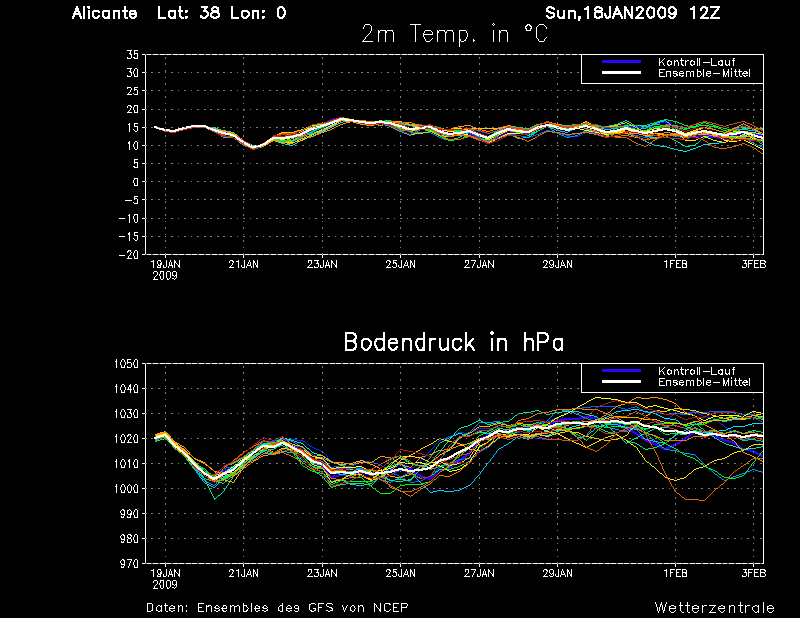Click the white Ensemble-Mittel swatch in pressure legend
Image resolution: width=800 pixels, height=618 pixels.
[621, 382]
